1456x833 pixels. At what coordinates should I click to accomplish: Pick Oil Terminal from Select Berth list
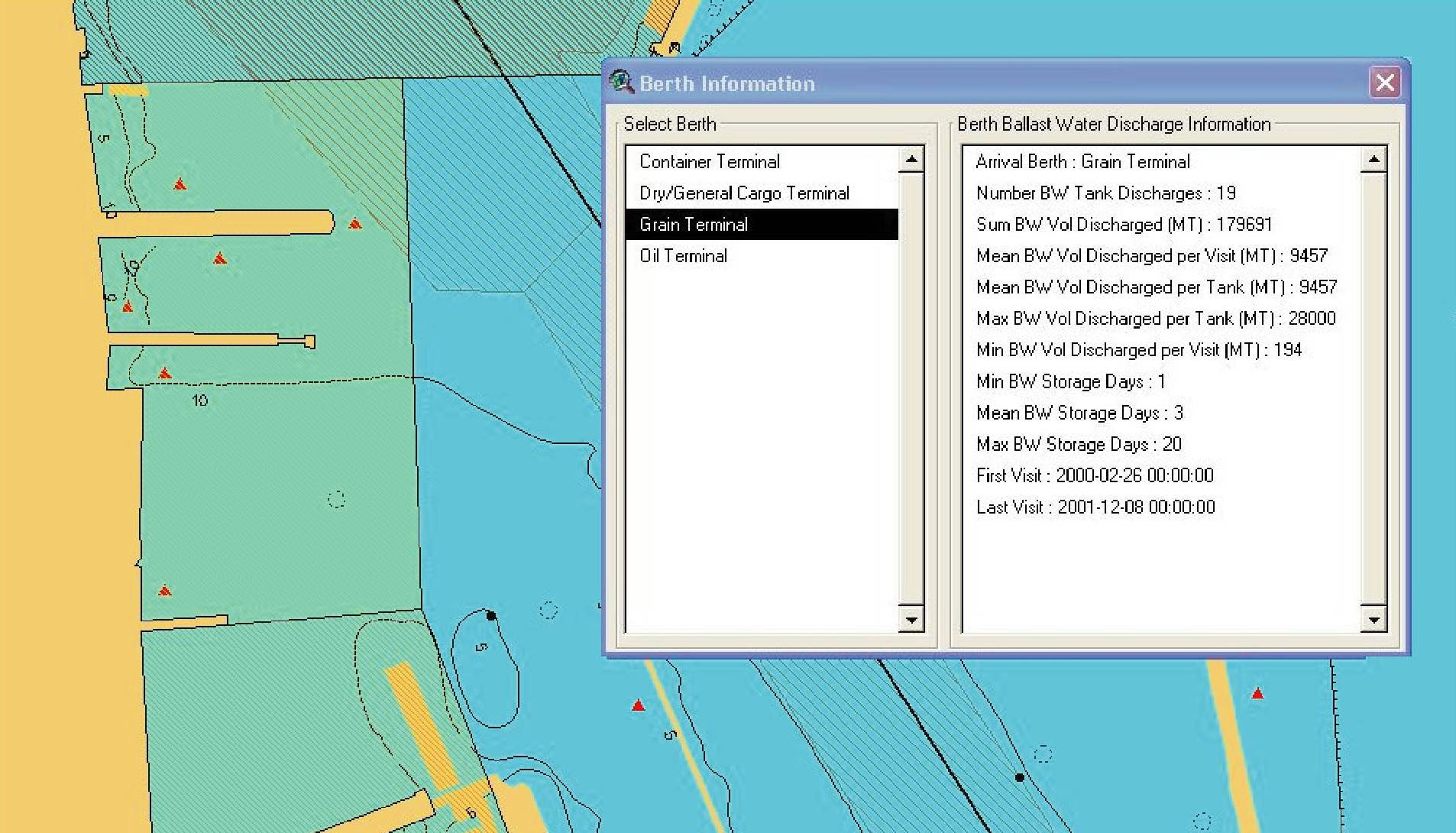click(x=683, y=256)
